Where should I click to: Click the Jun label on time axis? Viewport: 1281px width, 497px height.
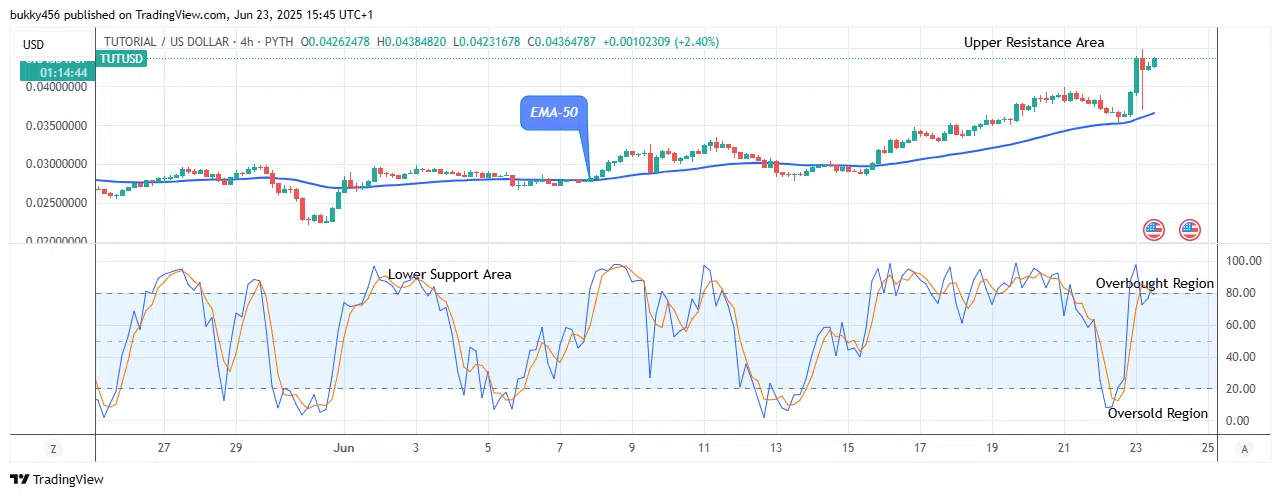tap(344, 448)
